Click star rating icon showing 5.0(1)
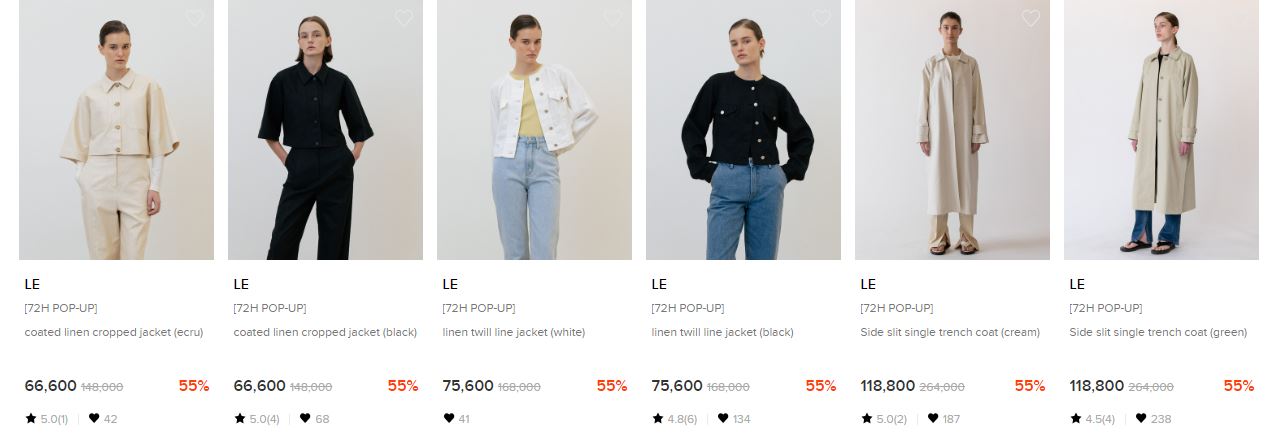The height and width of the screenshot is (445, 1270). [x=31, y=418]
